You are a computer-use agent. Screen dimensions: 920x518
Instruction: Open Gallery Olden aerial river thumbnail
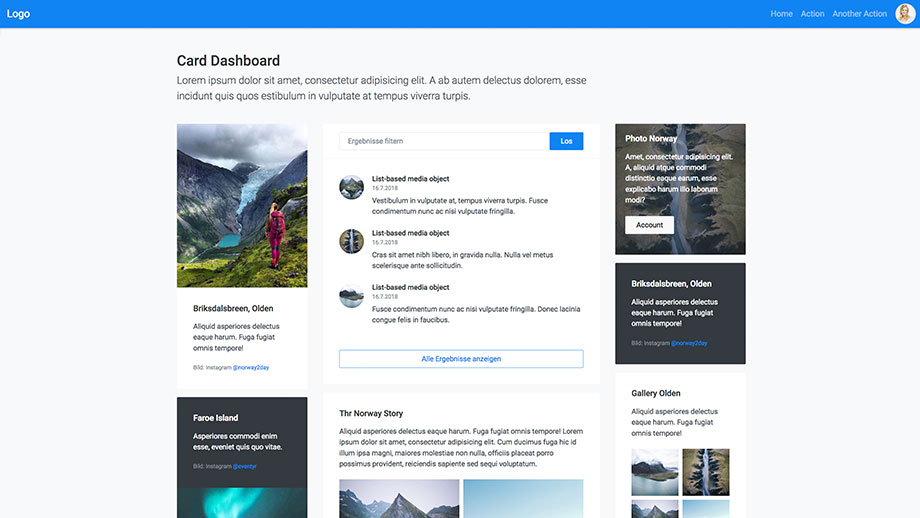(706, 472)
